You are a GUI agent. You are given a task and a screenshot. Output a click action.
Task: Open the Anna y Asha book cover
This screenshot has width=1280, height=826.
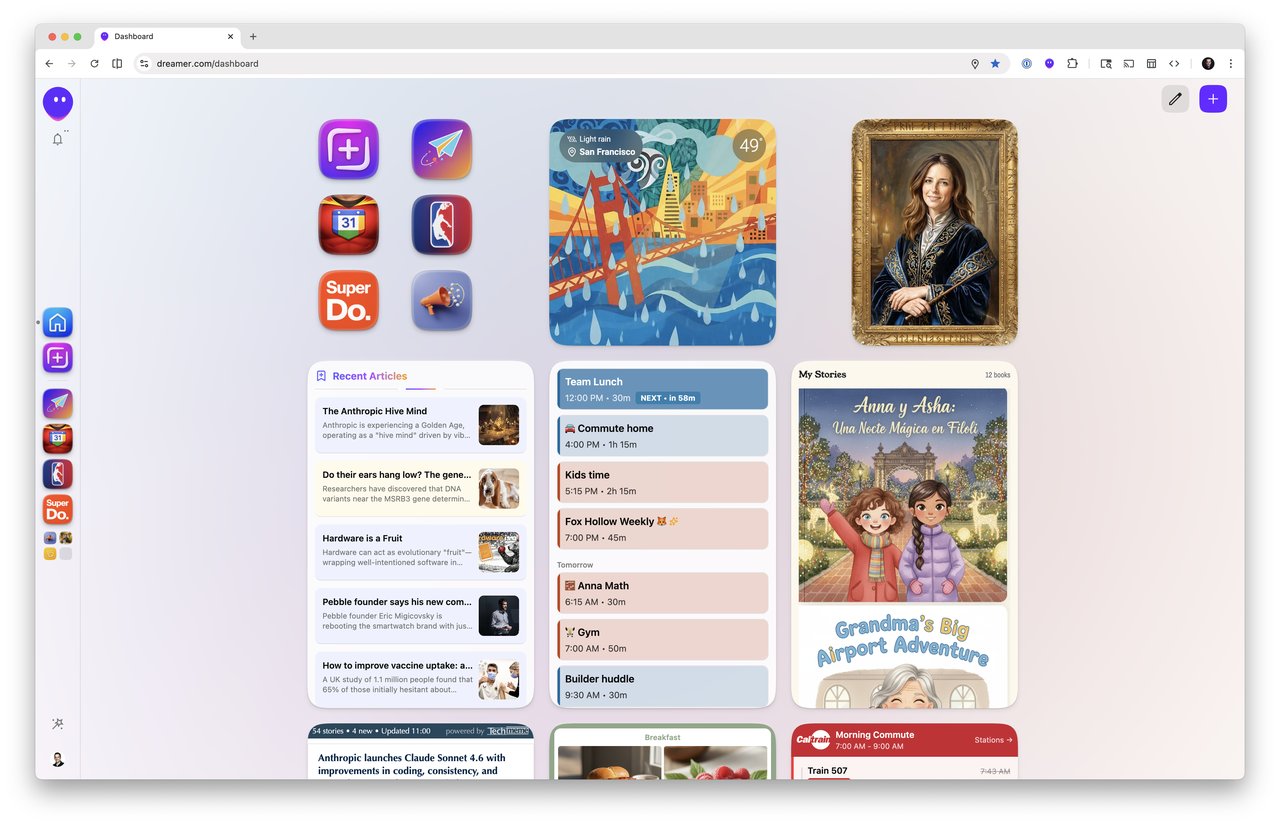pos(903,495)
